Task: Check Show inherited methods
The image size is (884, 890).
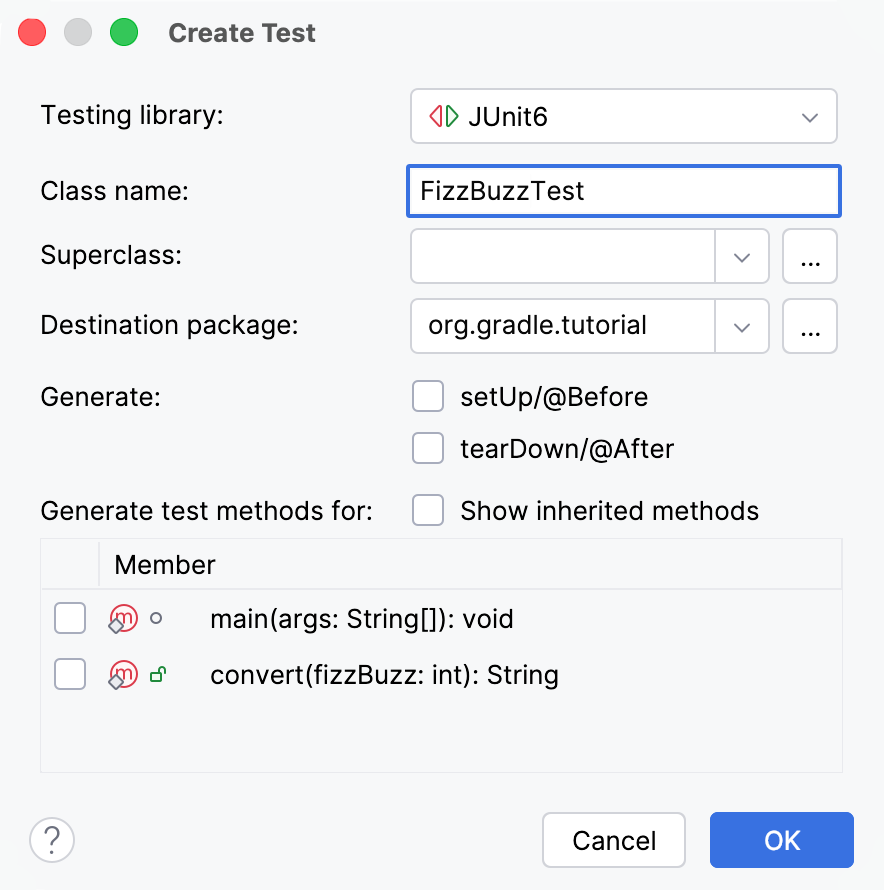Action: (428, 510)
